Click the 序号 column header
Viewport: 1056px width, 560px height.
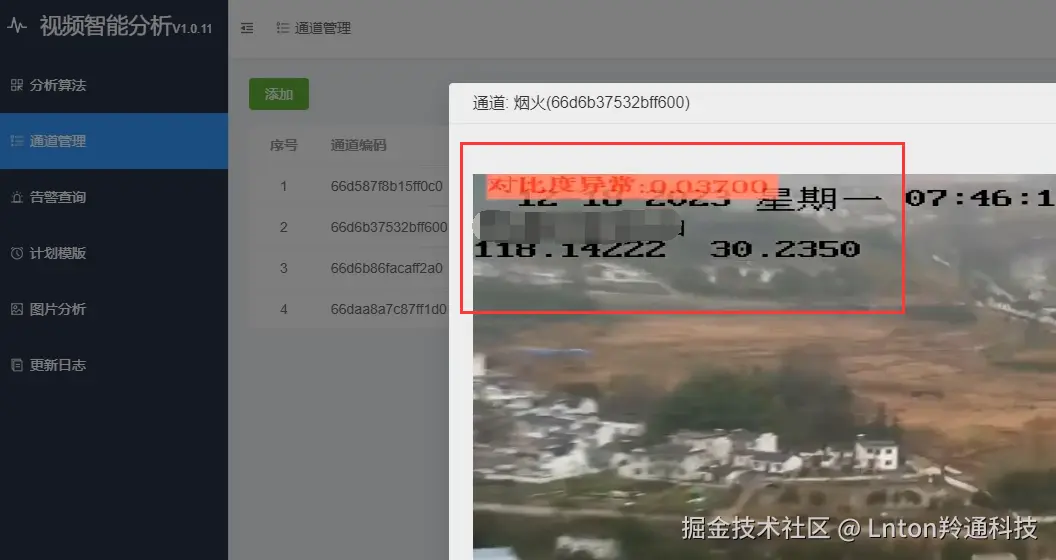[x=284, y=145]
